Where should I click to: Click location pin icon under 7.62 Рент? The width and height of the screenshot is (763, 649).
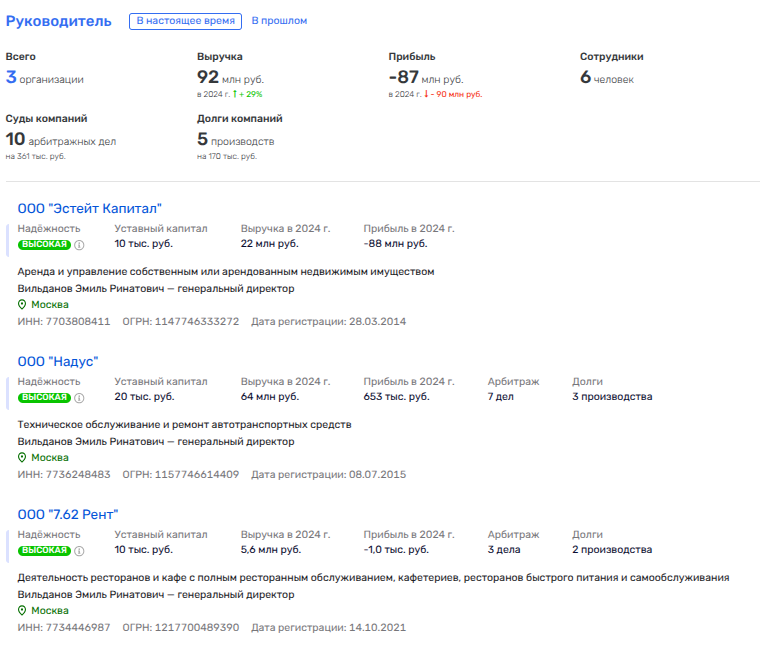[22, 611]
